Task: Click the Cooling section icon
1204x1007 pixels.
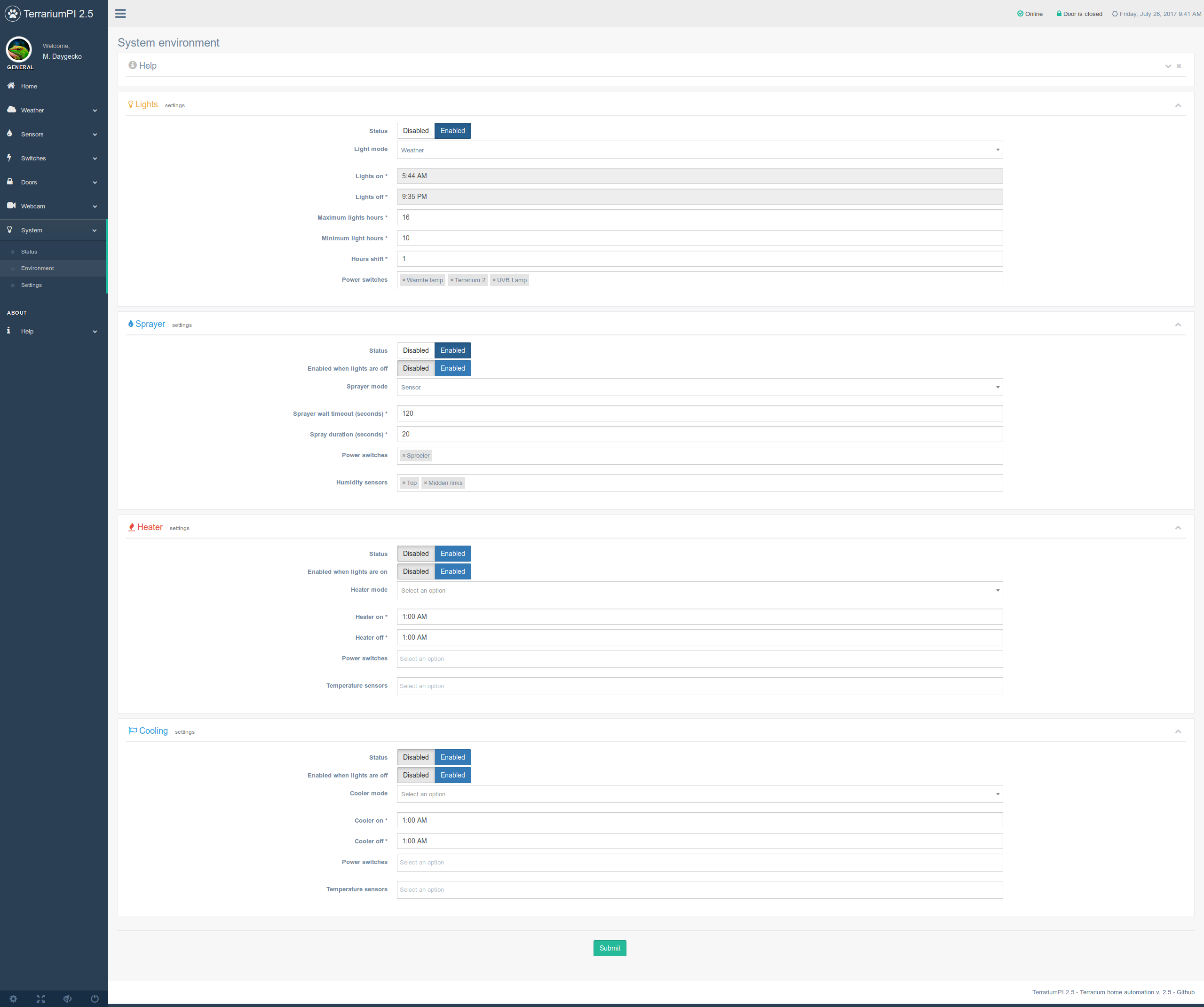Action: (x=132, y=731)
